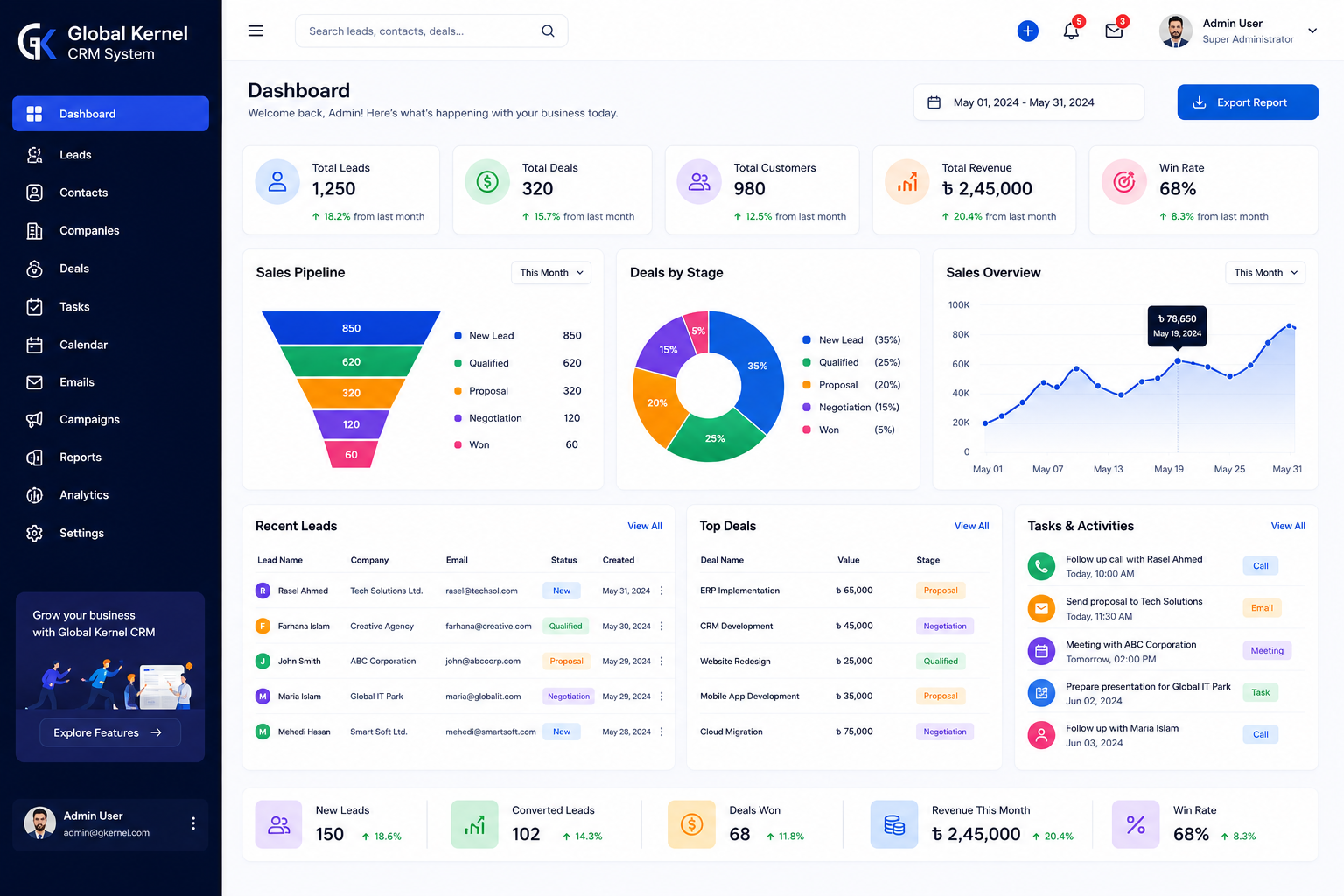This screenshot has height=896, width=1344.
Task: Expand the Admin User profile chevron
Action: tap(1312, 31)
